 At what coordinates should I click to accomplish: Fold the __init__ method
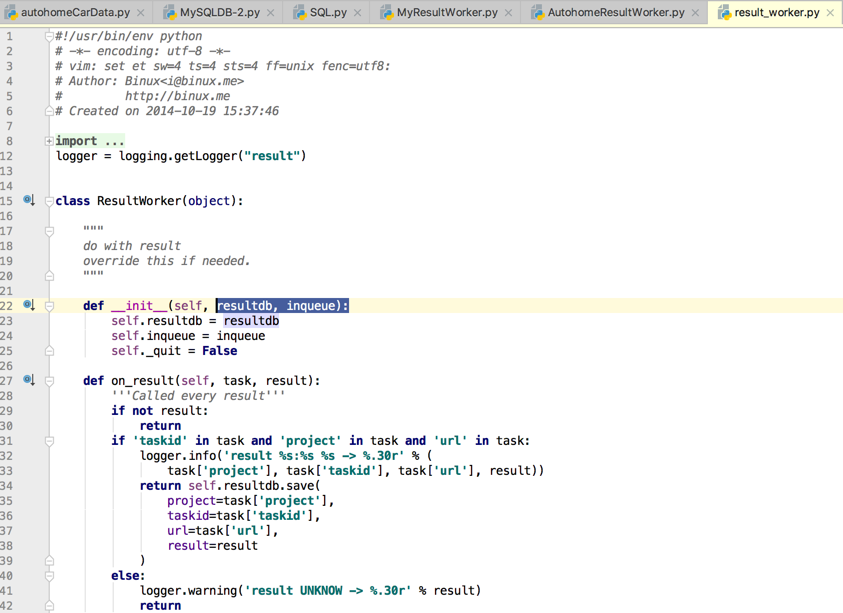click(x=49, y=306)
